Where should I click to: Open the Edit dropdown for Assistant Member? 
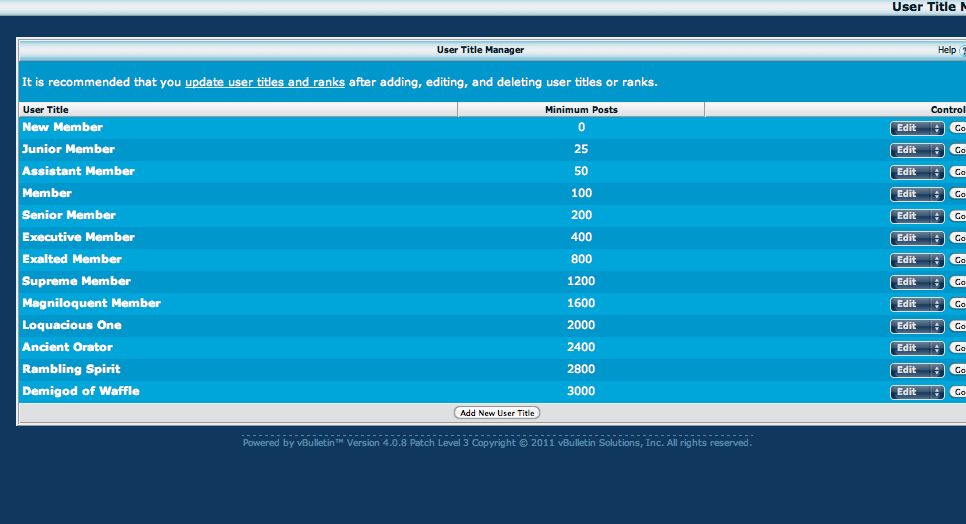tap(916, 172)
